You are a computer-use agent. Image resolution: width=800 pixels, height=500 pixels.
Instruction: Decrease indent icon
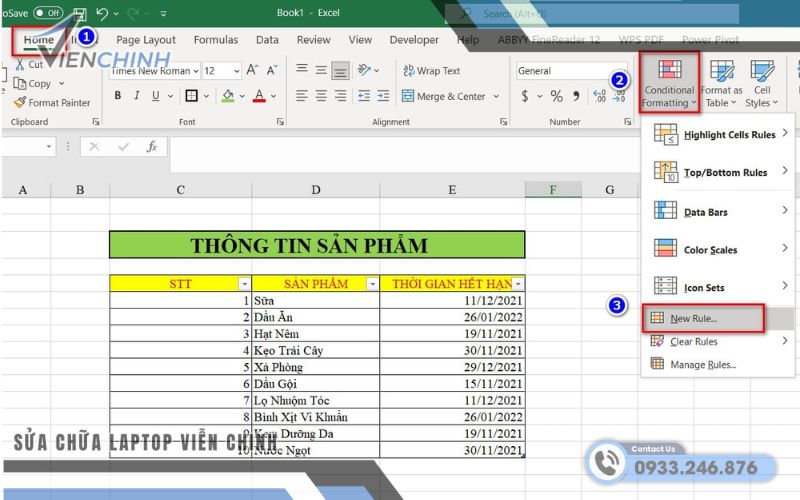(364, 95)
